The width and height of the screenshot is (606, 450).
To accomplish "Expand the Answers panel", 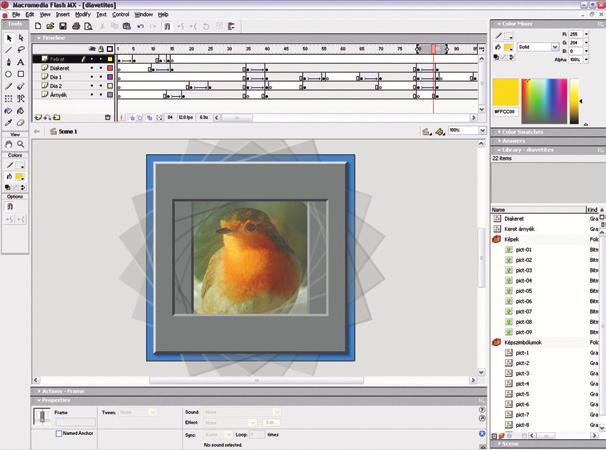I will click(x=514, y=141).
